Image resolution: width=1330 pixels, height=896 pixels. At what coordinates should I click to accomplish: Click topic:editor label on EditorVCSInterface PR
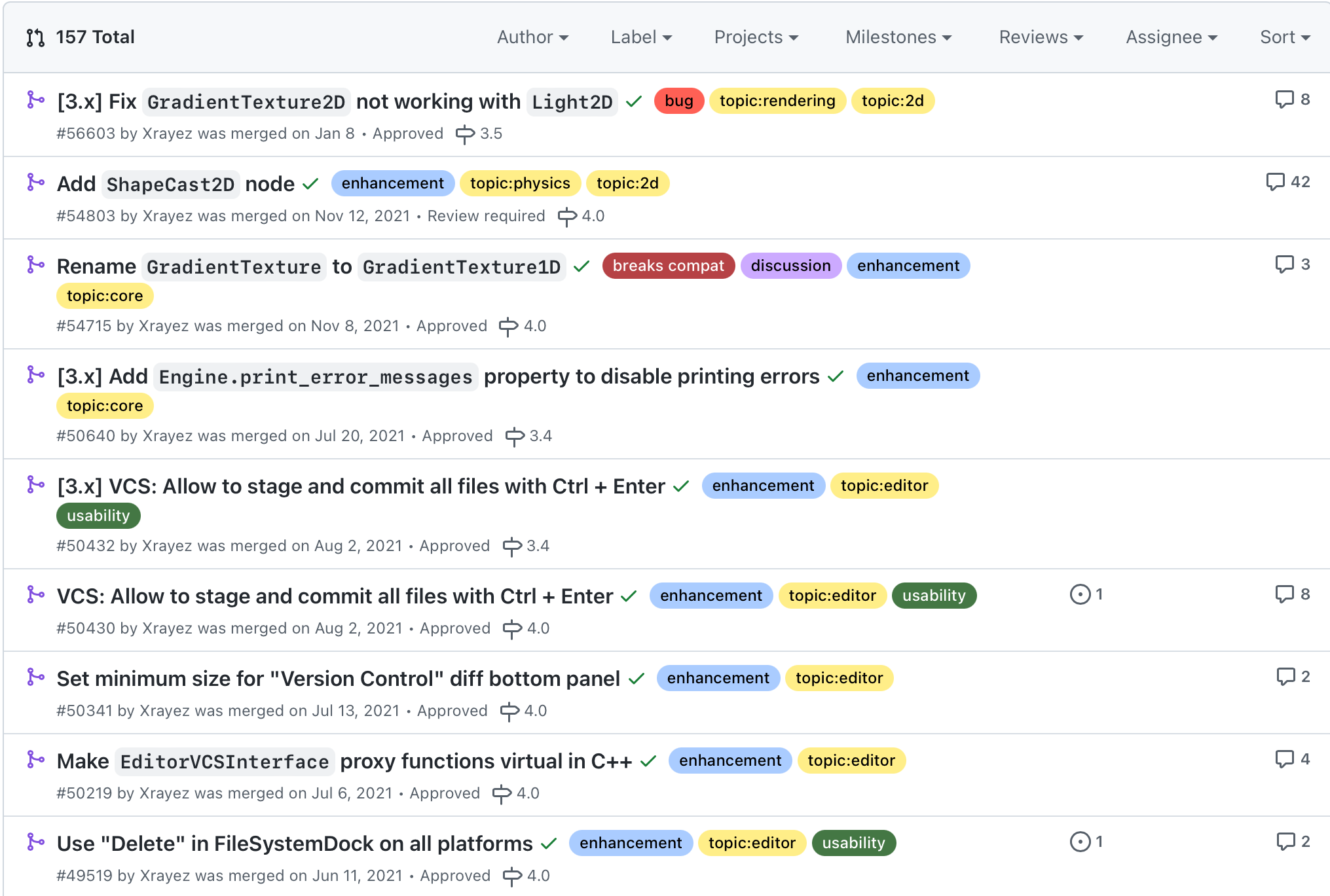point(851,761)
